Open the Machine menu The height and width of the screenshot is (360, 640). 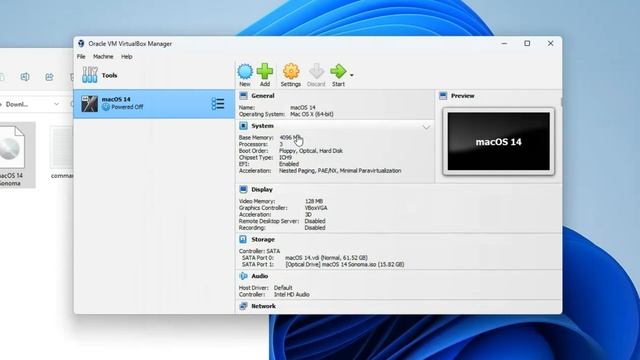103,57
